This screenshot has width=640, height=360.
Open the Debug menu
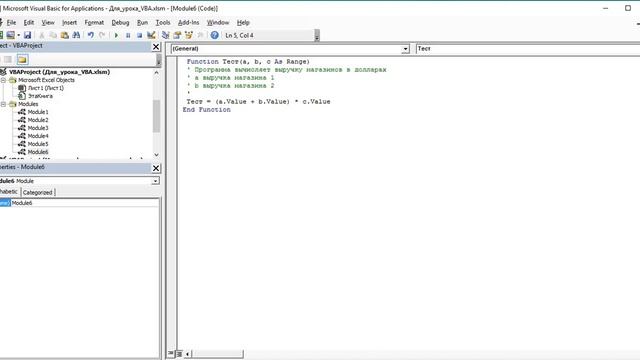click(120, 22)
